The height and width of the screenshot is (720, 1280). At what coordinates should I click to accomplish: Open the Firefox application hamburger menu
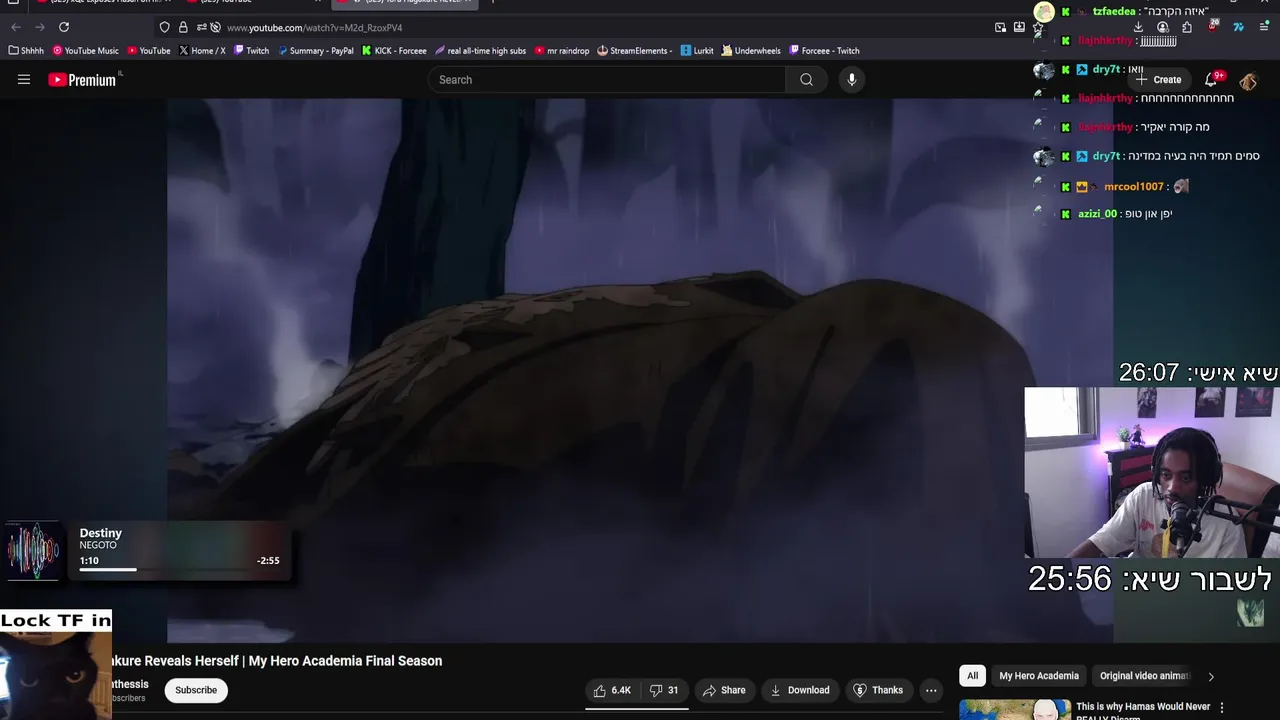tap(1265, 27)
